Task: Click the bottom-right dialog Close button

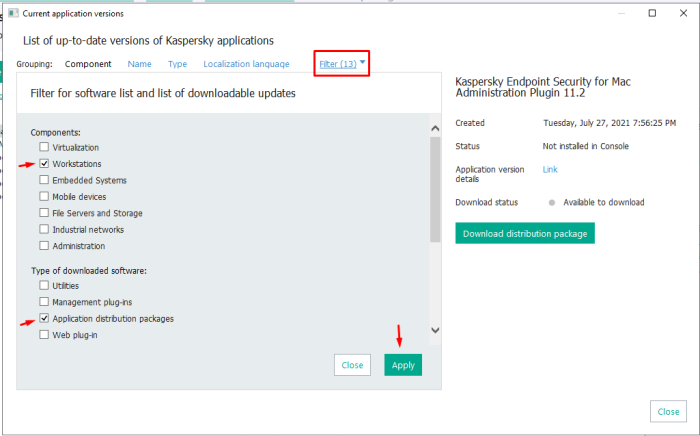Action: pyautogui.click(x=668, y=411)
